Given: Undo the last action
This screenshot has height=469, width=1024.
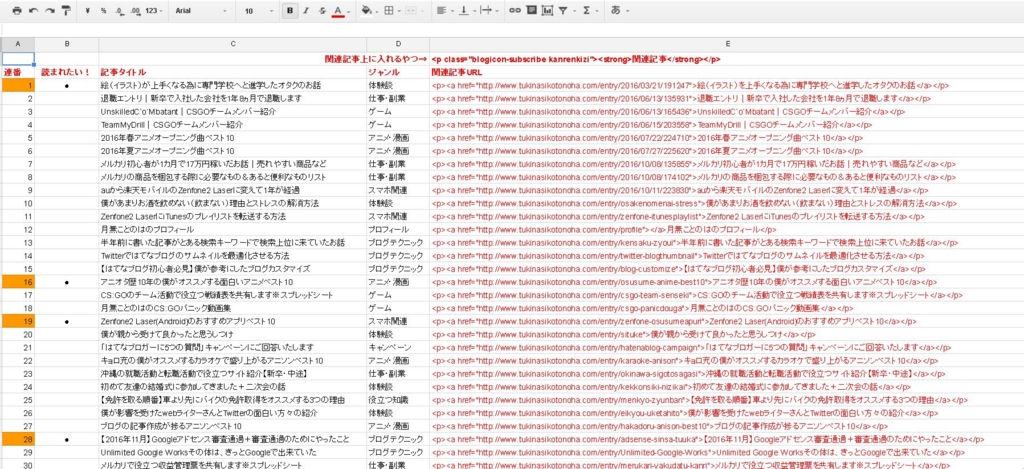Looking at the screenshot, I should 33,10.
